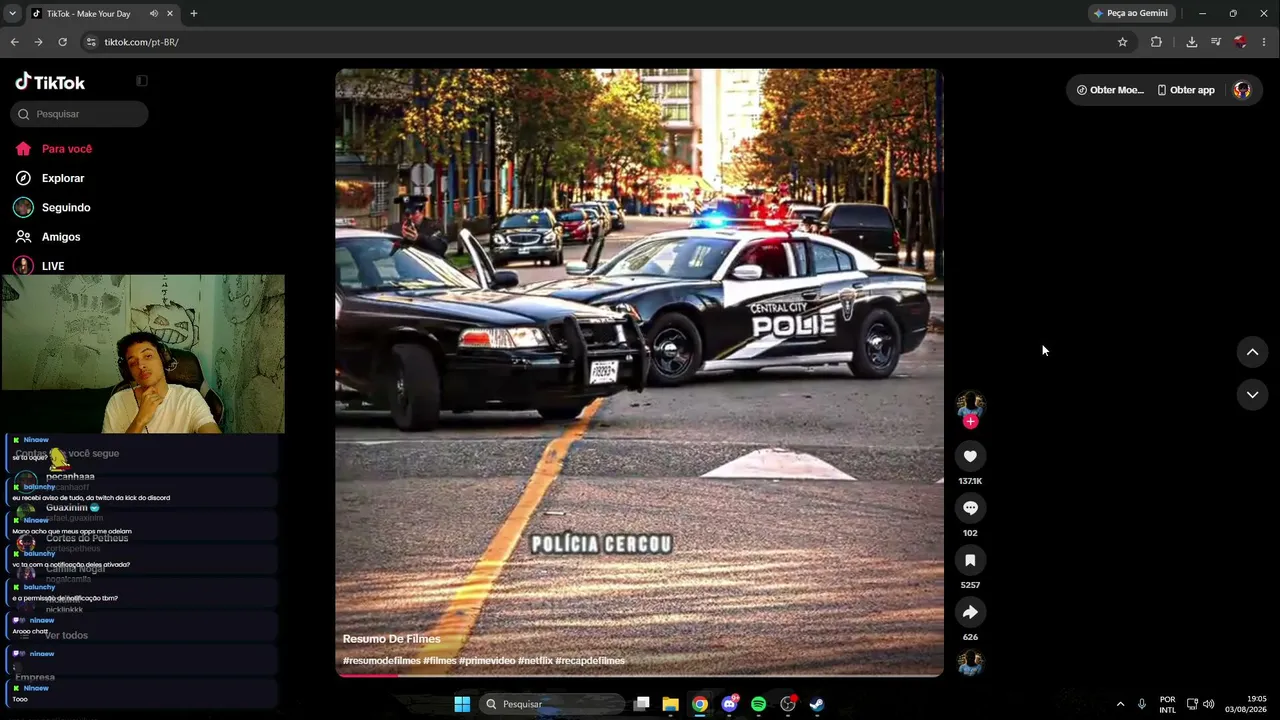
Task: Open the Seguindo feed
Action: [x=66, y=207]
